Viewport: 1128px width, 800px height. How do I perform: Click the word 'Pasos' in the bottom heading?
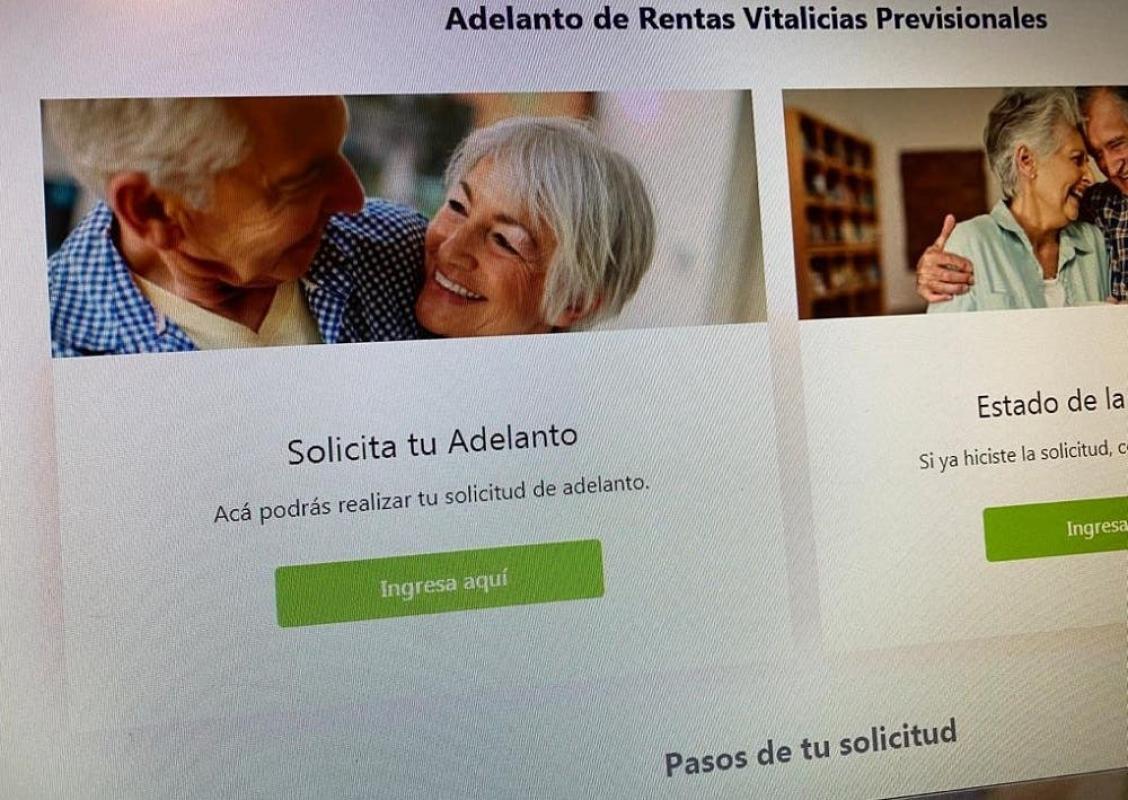704,760
